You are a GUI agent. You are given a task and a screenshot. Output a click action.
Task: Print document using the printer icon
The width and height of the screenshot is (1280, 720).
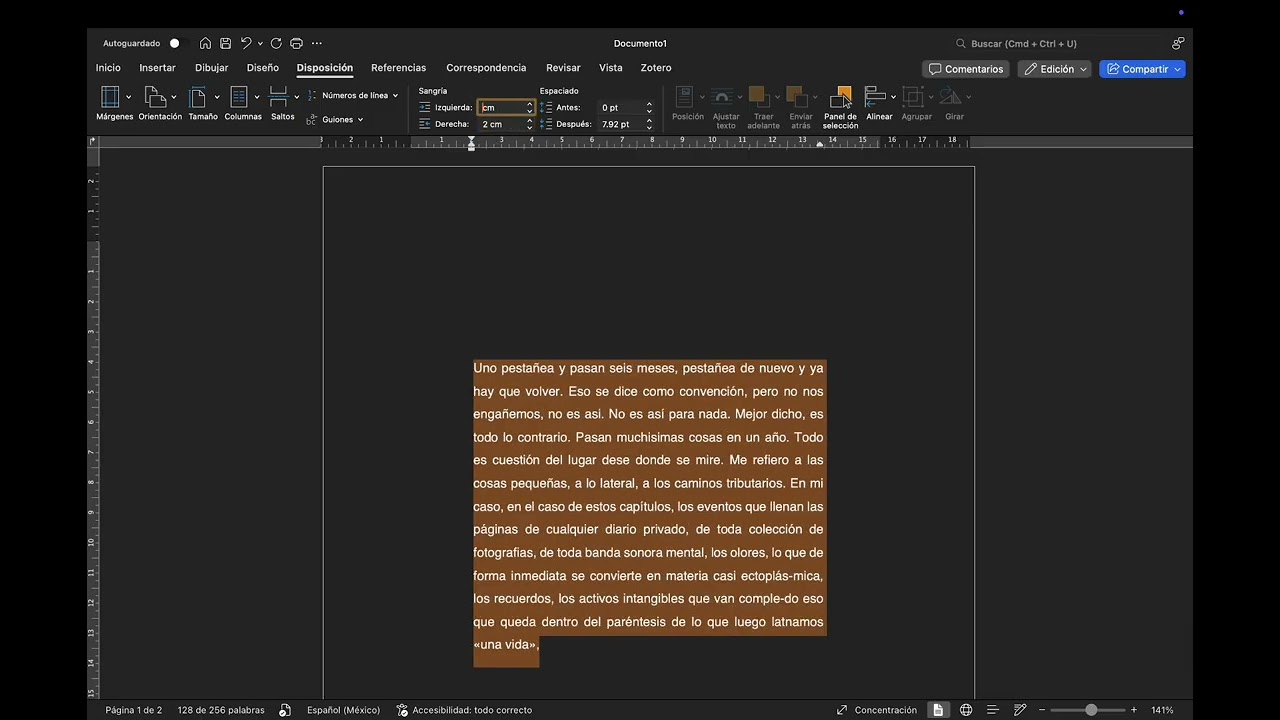point(296,43)
